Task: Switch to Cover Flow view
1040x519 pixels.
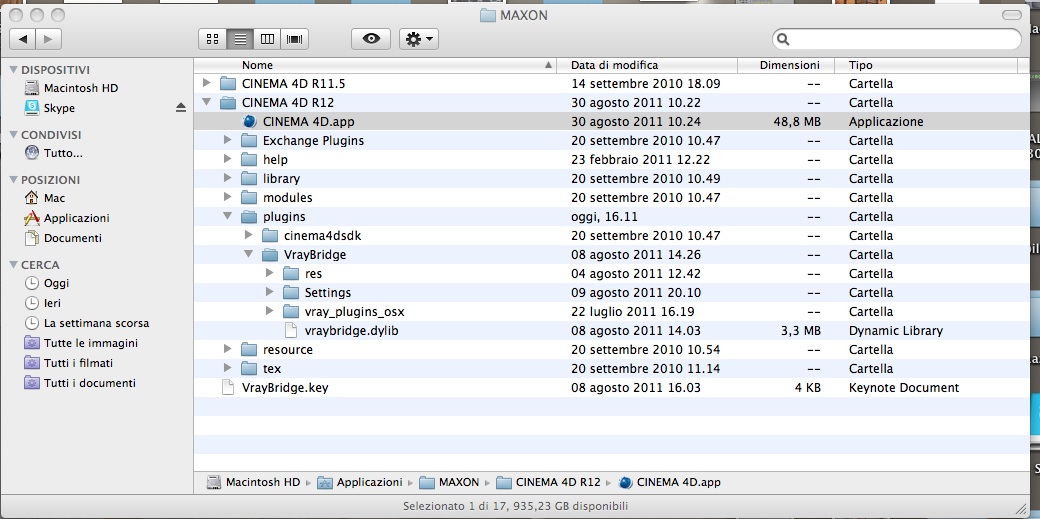Action: [294, 39]
